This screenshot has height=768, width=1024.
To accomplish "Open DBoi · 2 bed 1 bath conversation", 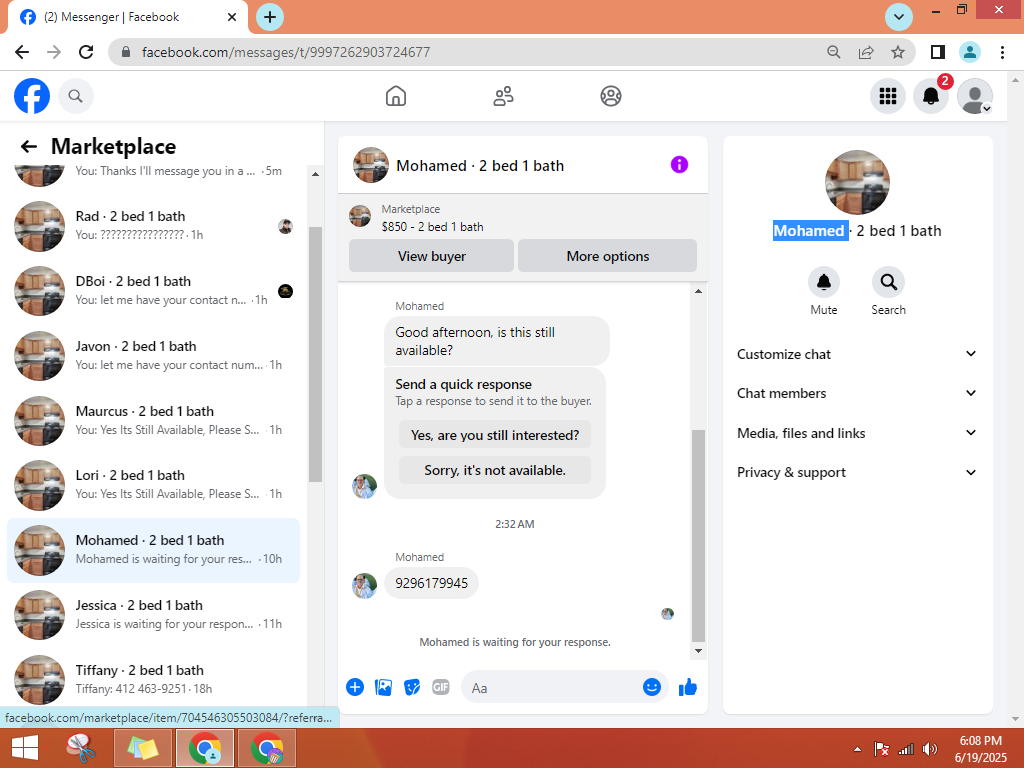I will pos(153,291).
